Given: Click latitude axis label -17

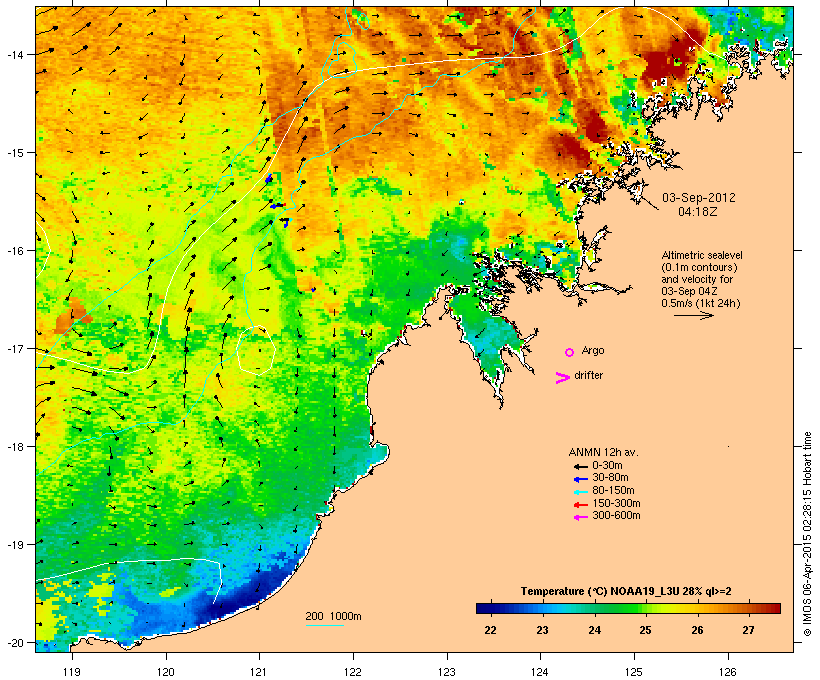Looking at the screenshot, I should coord(14,348).
